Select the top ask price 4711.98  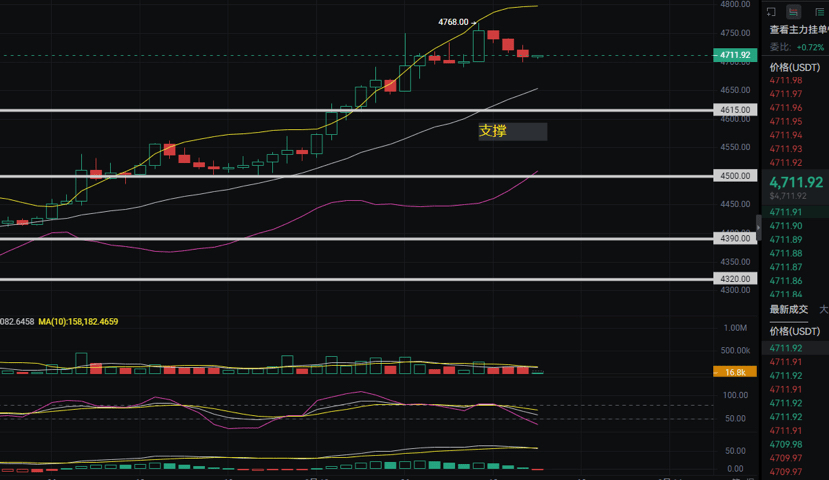(x=786, y=80)
